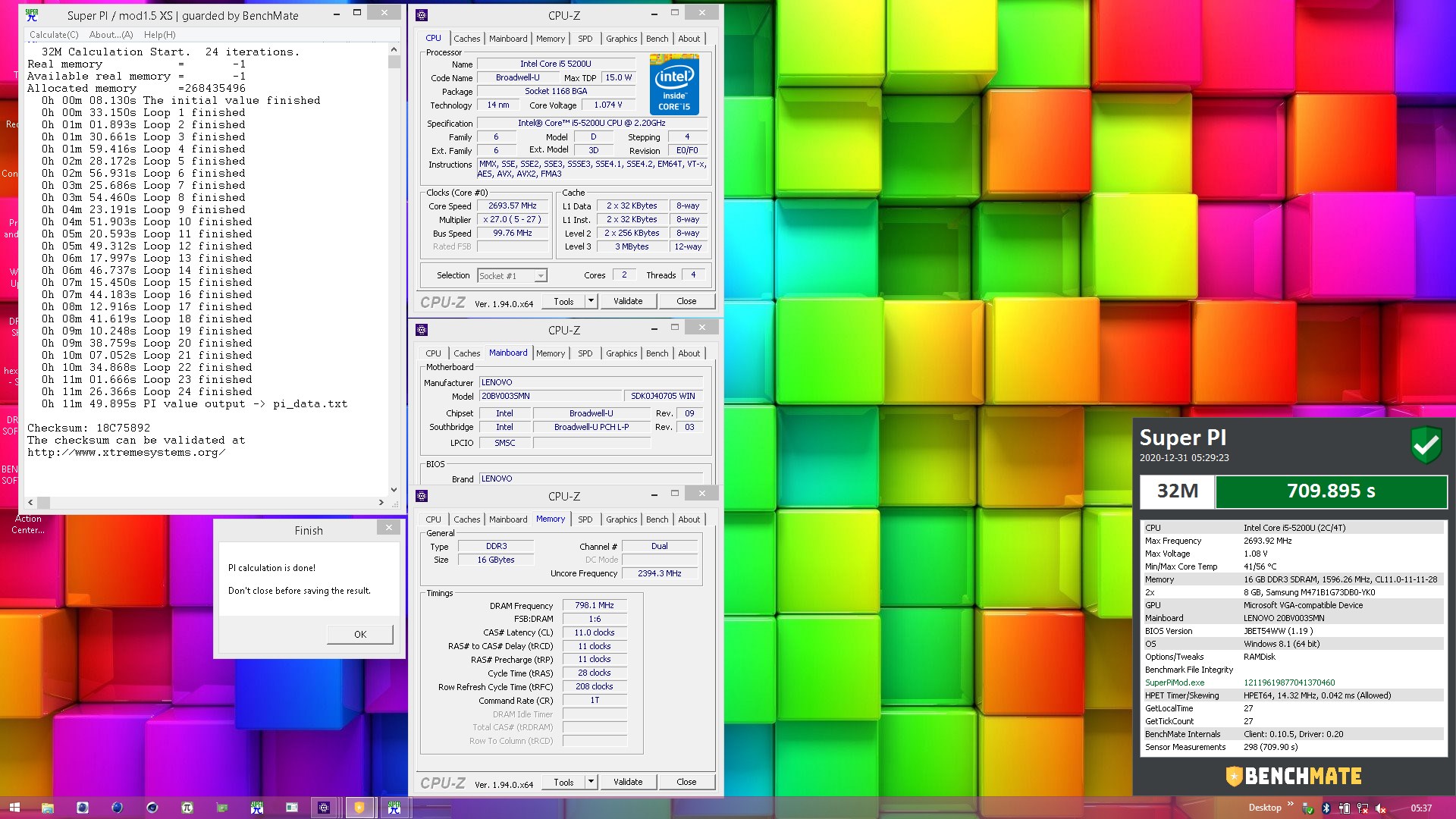
Task: Click the green BenchMate validation shield
Action: point(1426,445)
